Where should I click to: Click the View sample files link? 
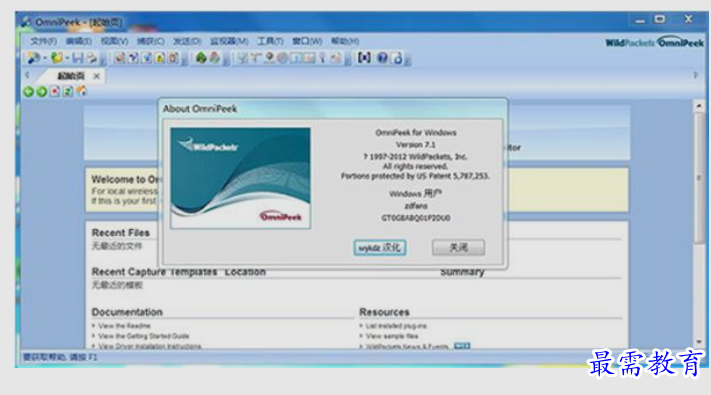pos(392,336)
